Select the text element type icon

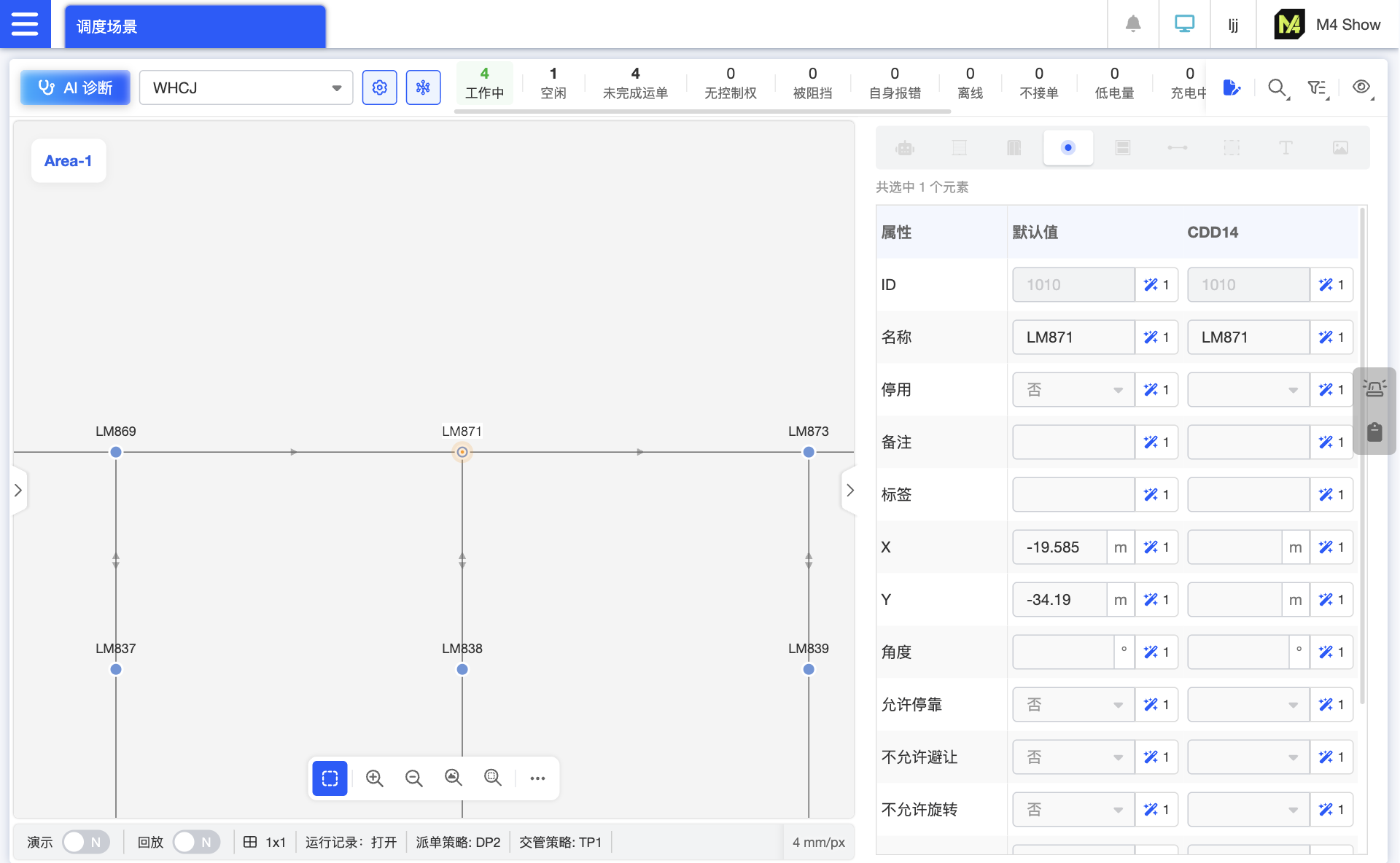click(x=1286, y=147)
